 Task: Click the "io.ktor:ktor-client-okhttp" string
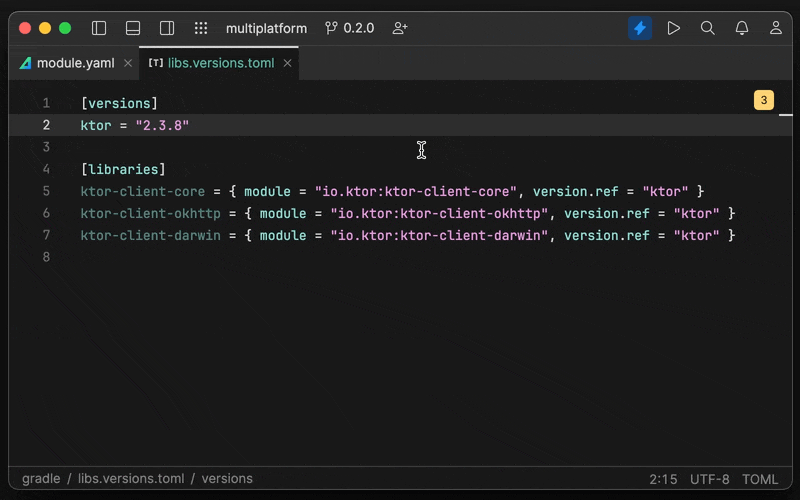click(439, 213)
